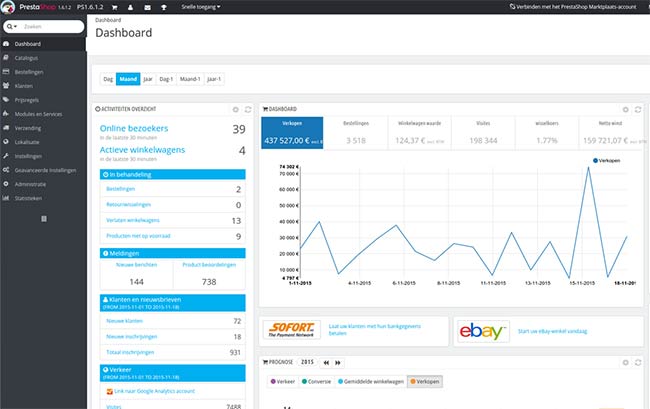Open Retourenwisselingen link in In behandeling
Screen dimensions: 650x409
129,204
